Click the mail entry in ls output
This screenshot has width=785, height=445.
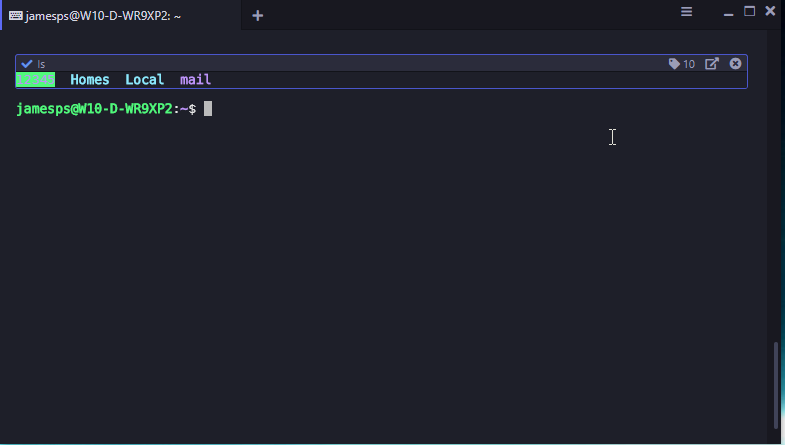[195, 80]
